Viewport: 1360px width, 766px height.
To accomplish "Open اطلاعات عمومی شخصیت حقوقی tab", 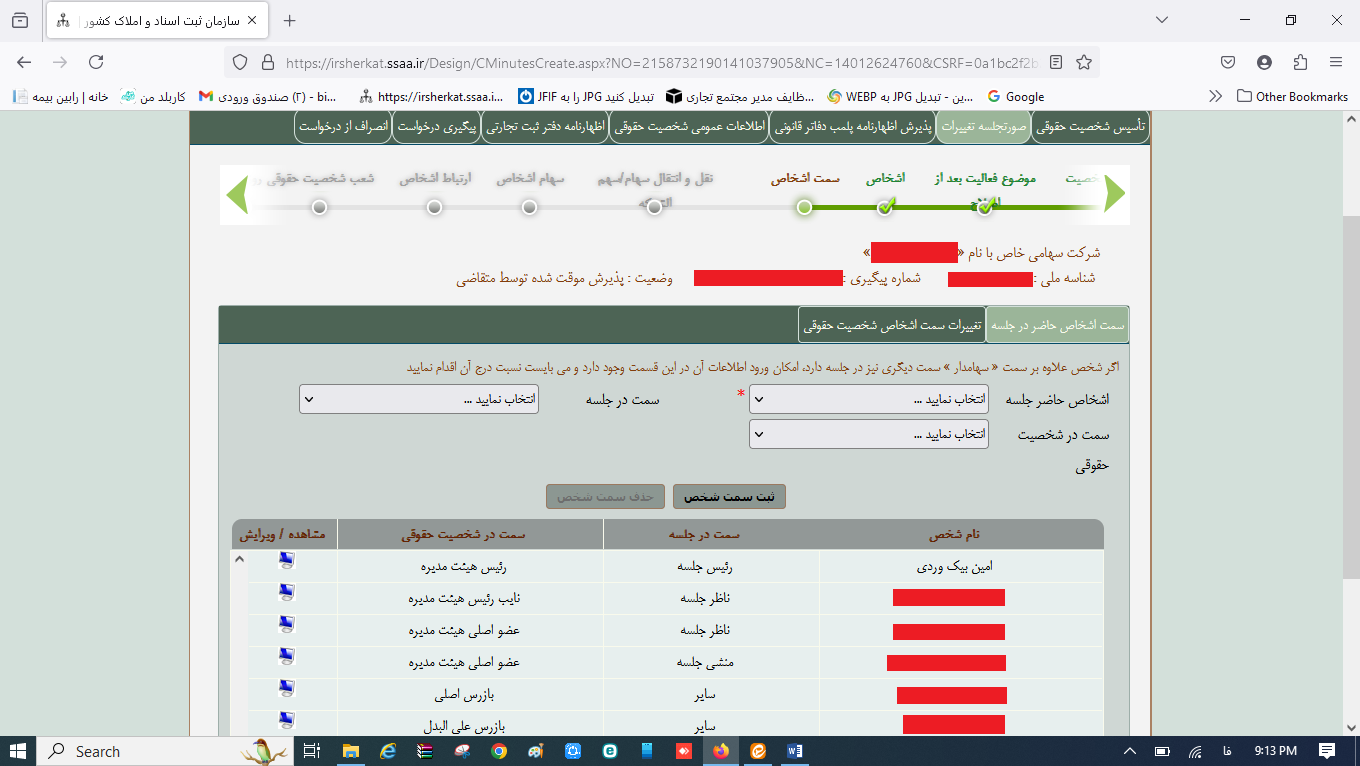I will click(x=689, y=127).
